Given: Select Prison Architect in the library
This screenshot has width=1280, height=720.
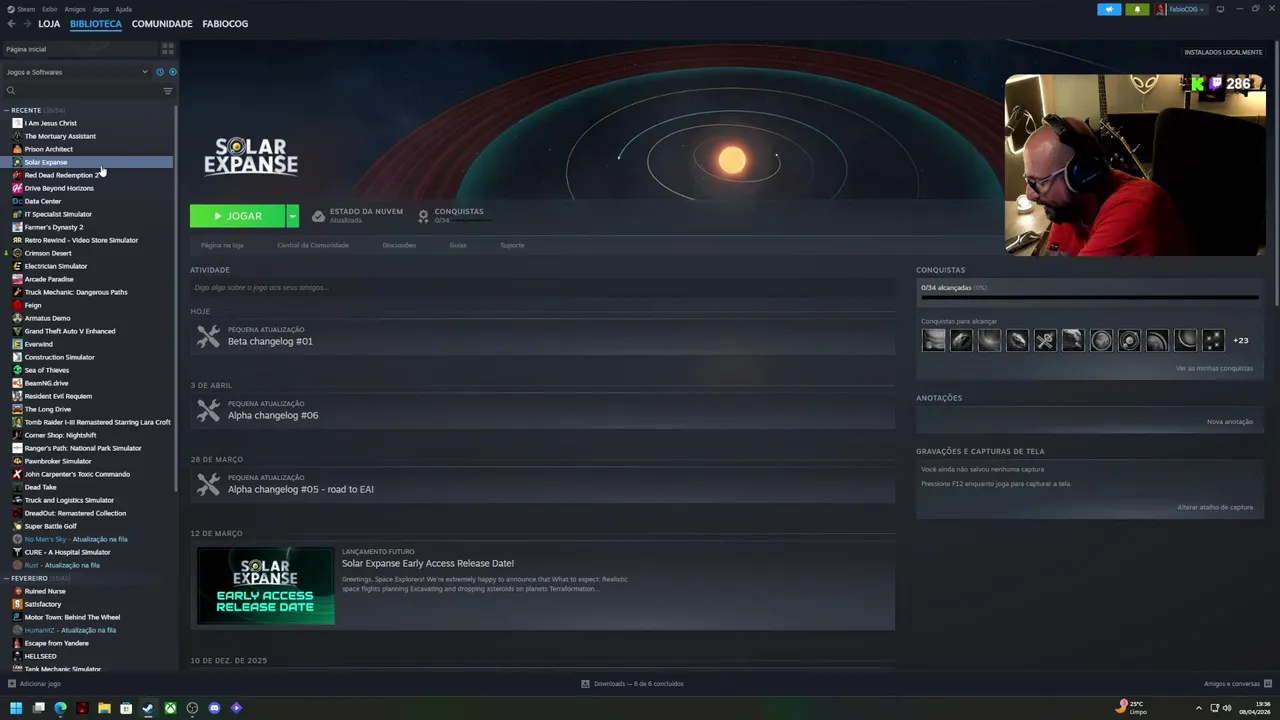Looking at the screenshot, I should [87, 149].
